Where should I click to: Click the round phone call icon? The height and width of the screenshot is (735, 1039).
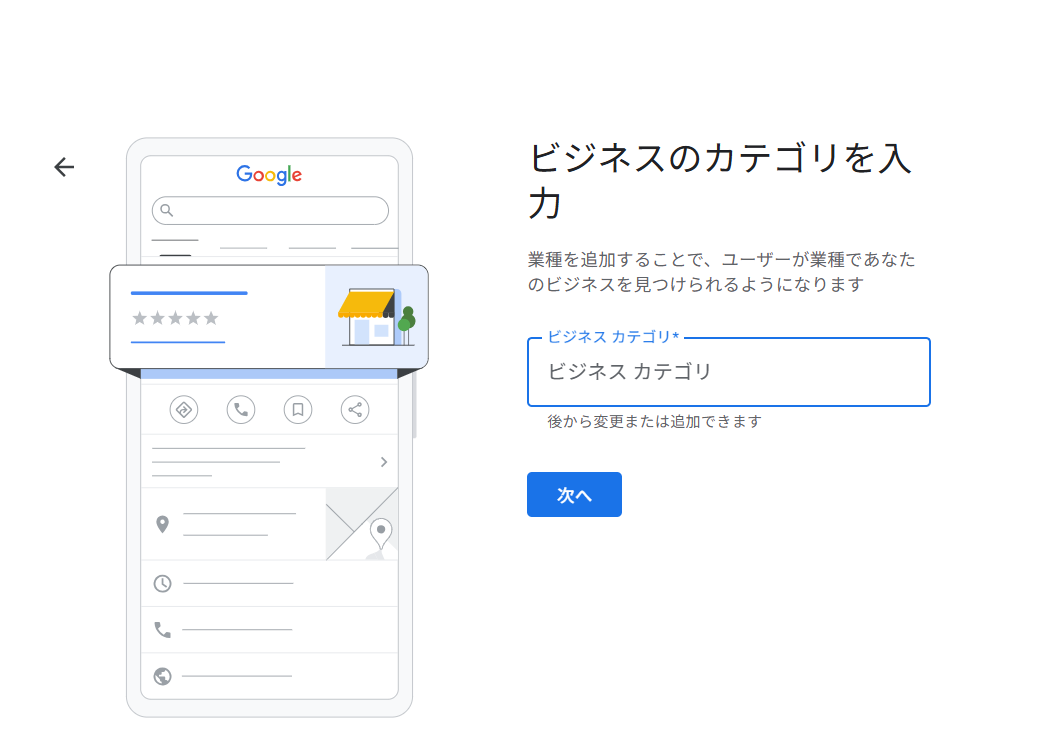[x=241, y=410]
